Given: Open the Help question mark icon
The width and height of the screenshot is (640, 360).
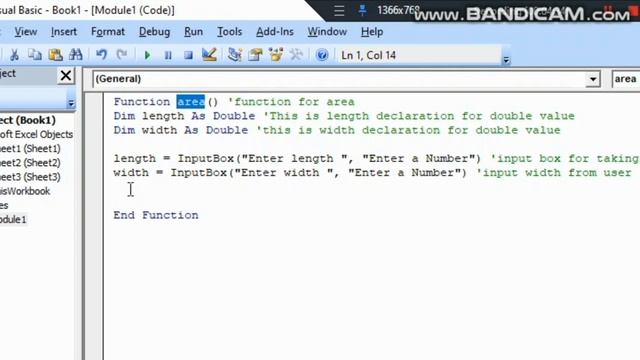Looking at the screenshot, I should (322, 55).
